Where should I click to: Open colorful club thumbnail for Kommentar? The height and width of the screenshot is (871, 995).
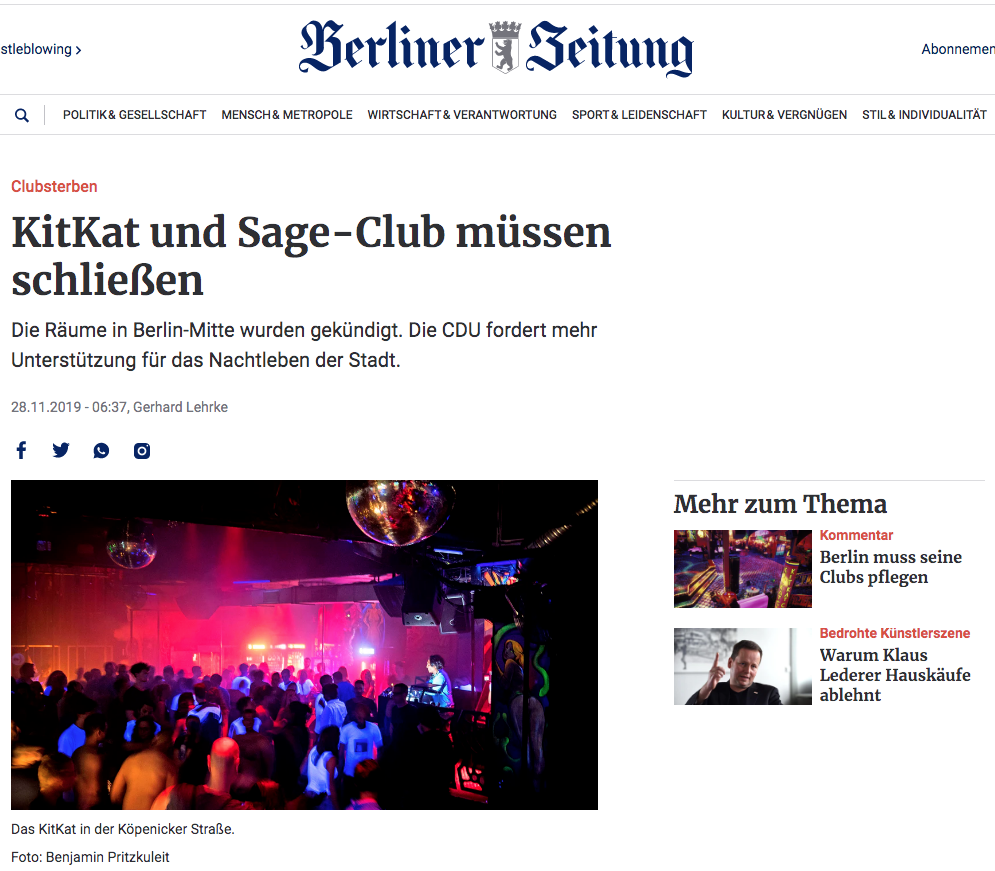click(742, 568)
